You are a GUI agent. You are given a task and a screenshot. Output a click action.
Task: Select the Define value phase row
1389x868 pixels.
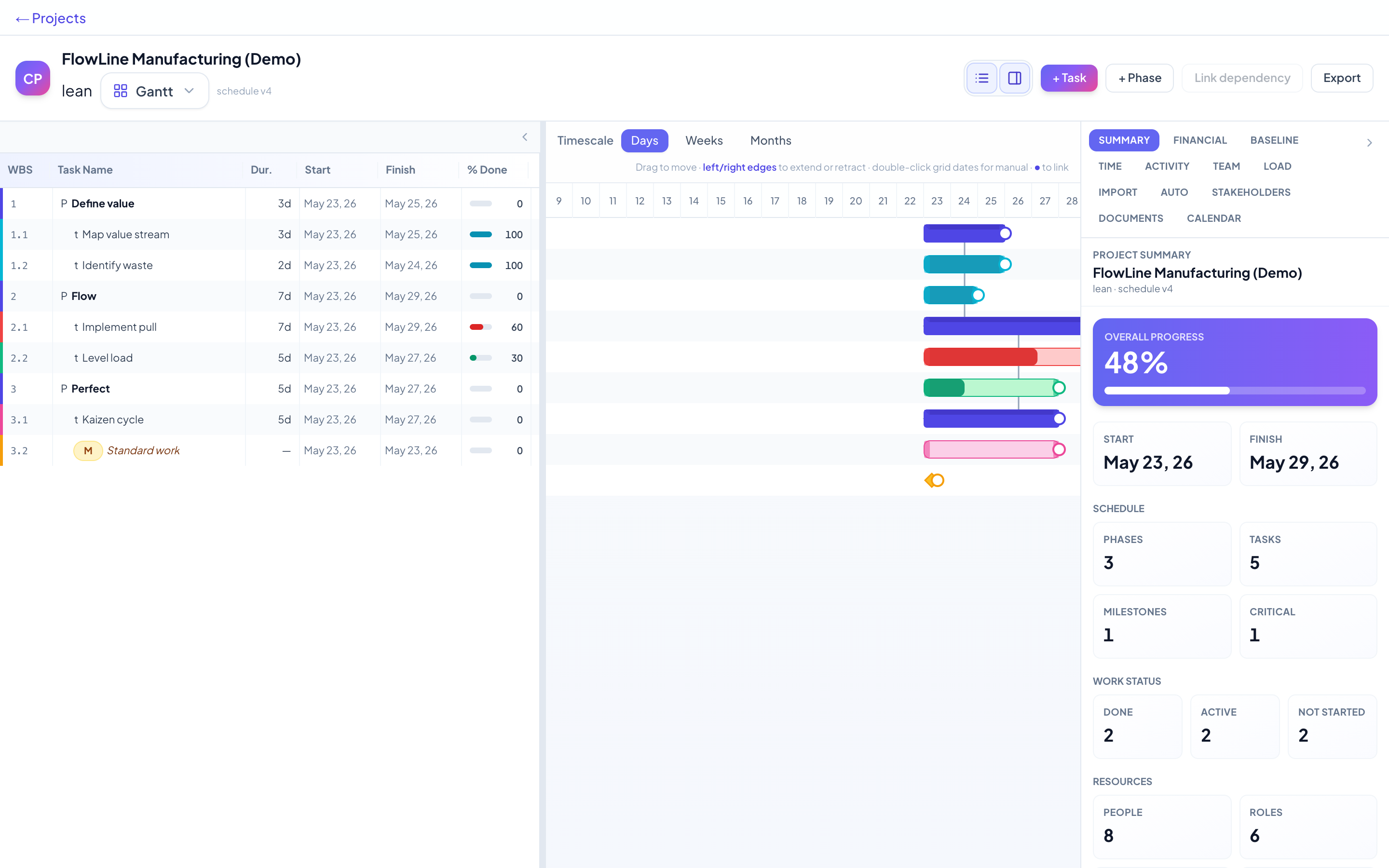[270, 204]
